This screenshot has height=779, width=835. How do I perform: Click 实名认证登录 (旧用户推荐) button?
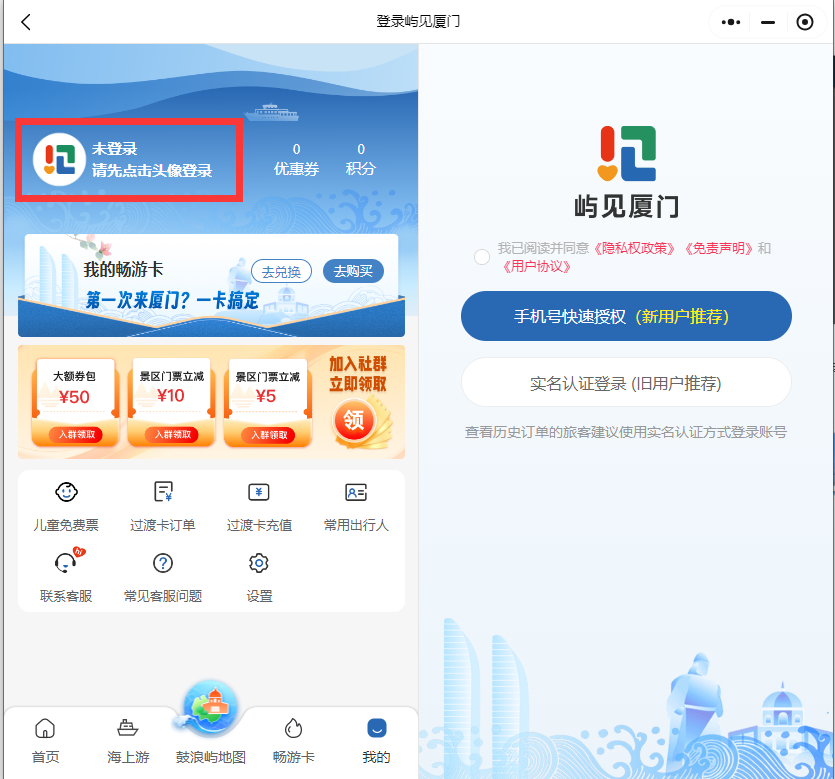(x=626, y=383)
